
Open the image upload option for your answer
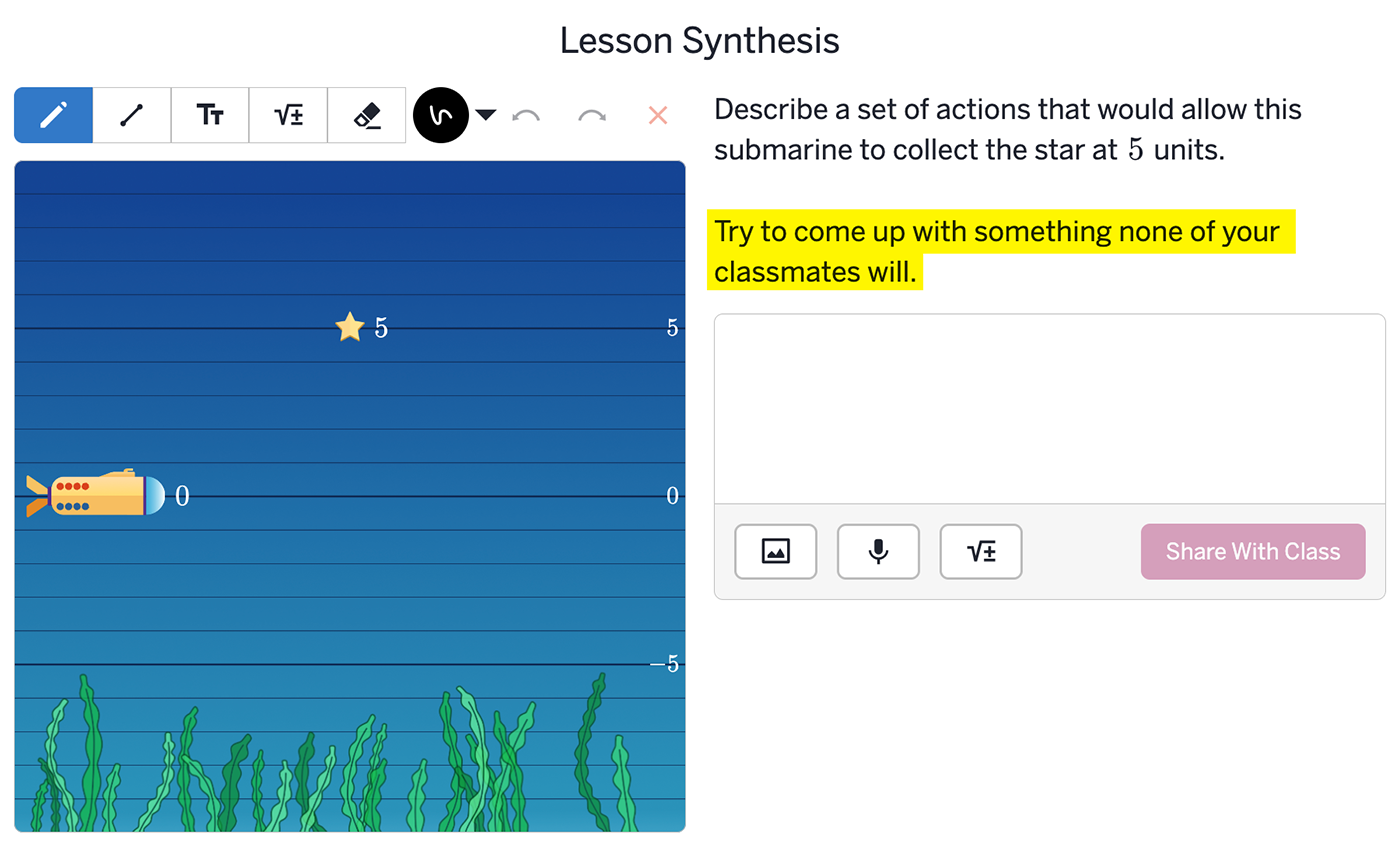click(776, 551)
